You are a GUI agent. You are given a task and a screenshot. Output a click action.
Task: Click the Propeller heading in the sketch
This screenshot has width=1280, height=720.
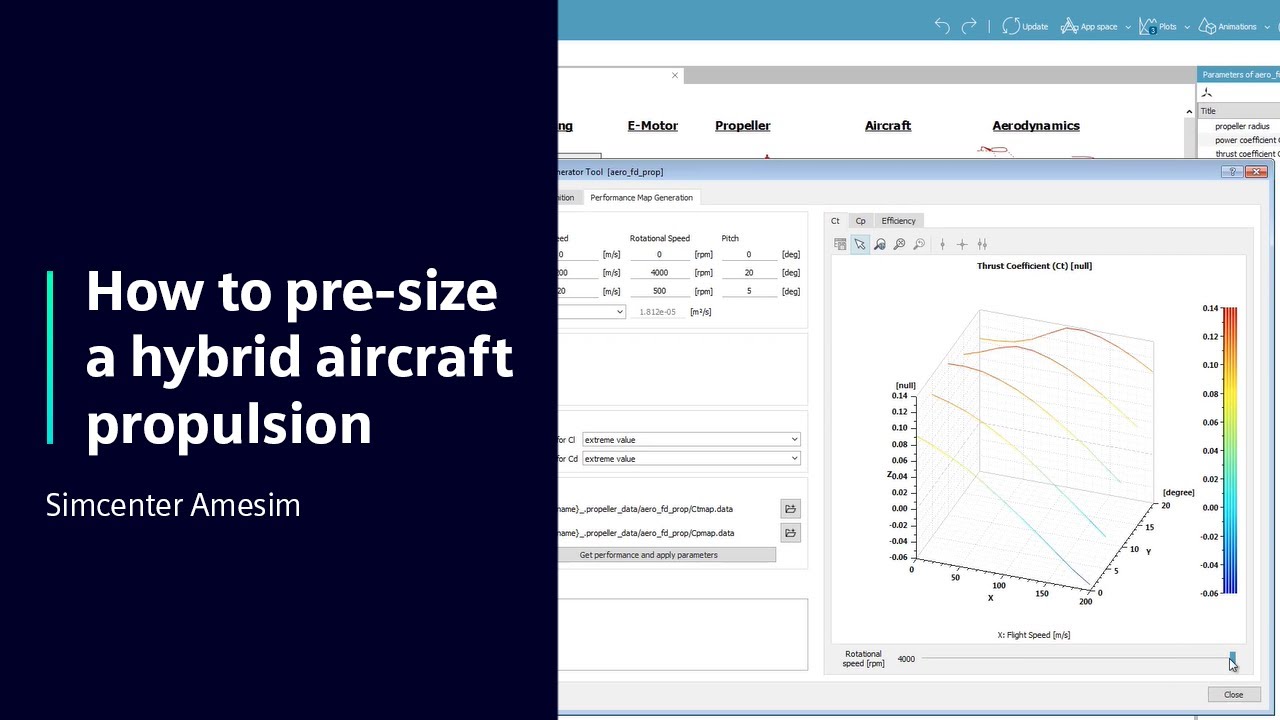(x=743, y=126)
